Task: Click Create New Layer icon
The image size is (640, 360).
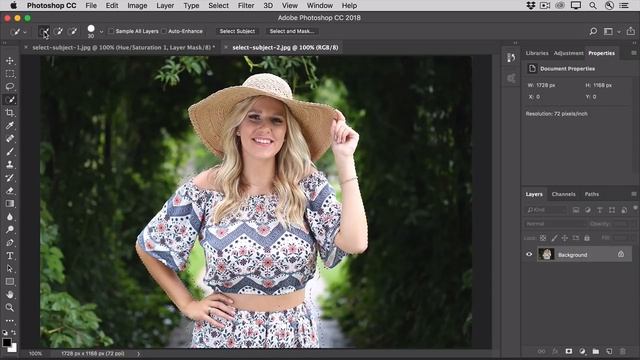Action: click(609, 351)
